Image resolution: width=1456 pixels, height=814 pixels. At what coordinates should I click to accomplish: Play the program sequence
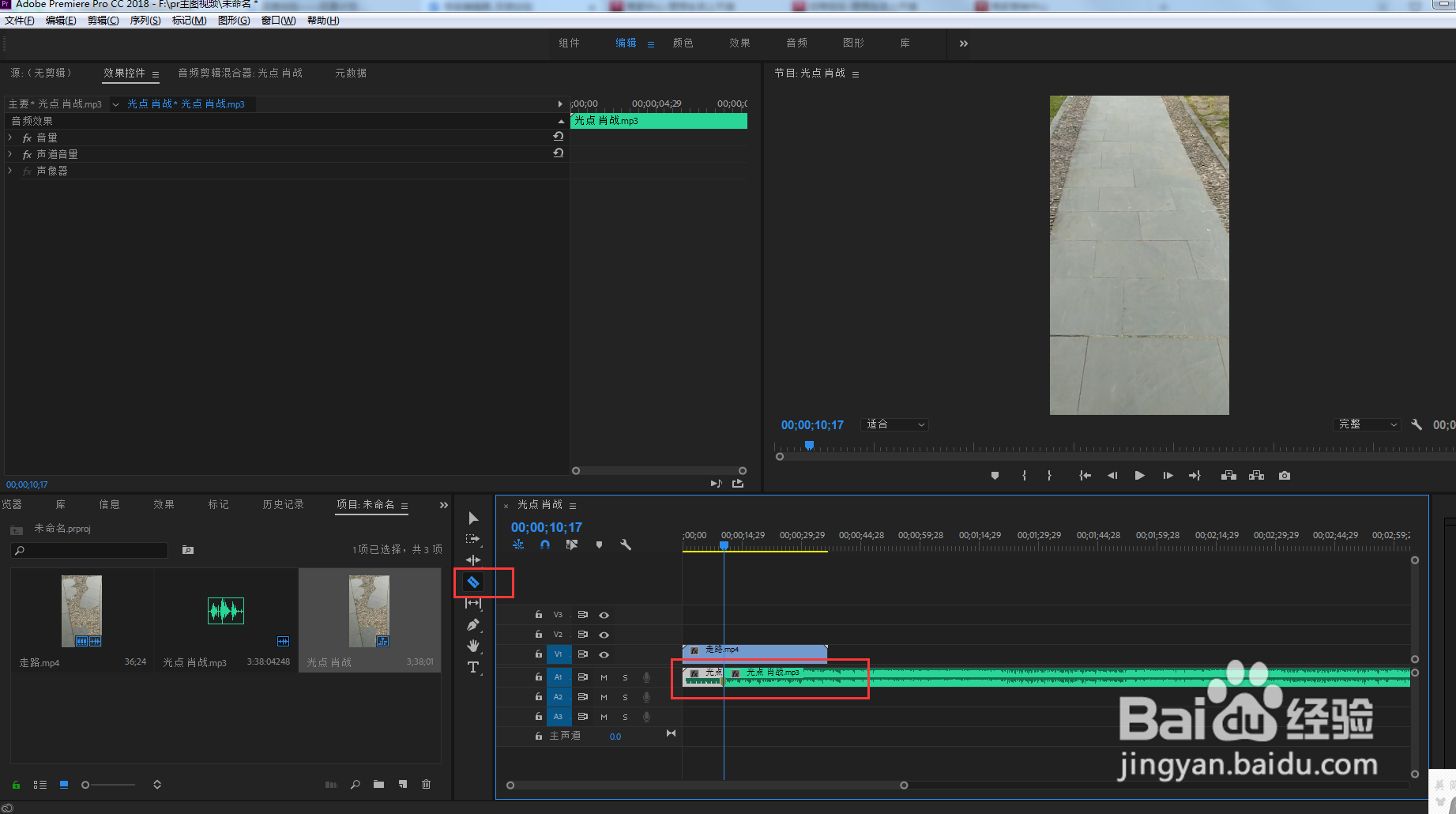coord(1139,476)
